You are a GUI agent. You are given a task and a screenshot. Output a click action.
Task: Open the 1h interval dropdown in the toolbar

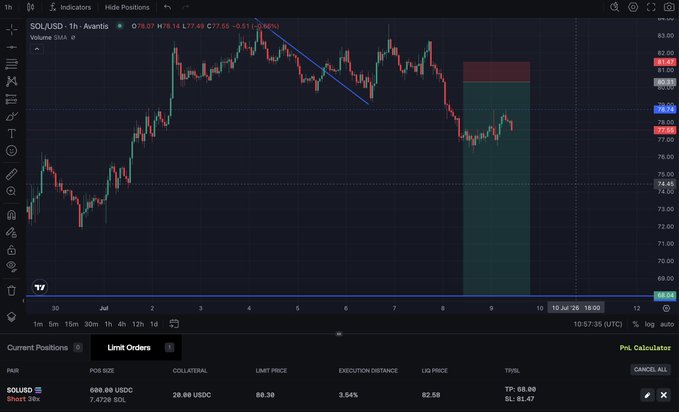coord(8,7)
